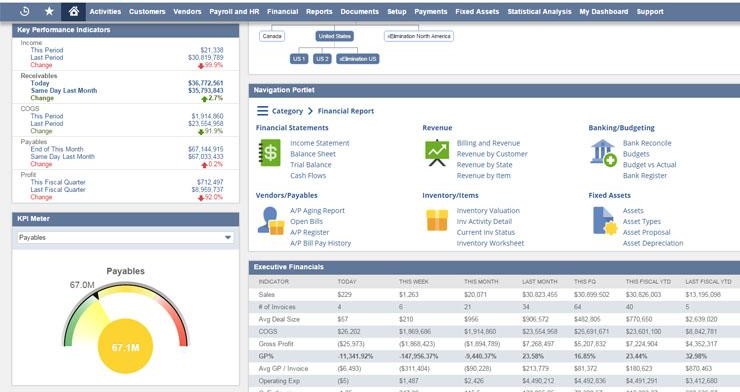Select the Elimination US node
This screenshot has width=740, height=392.
pos(358,59)
